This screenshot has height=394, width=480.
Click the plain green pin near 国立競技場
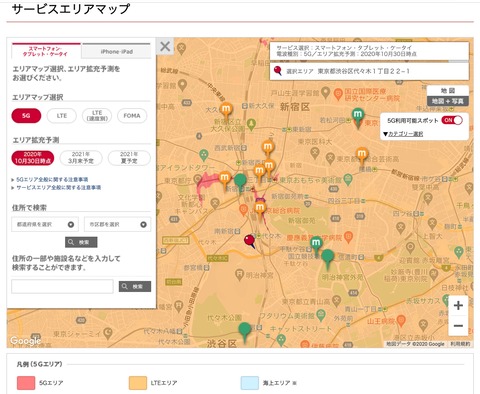point(328,258)
